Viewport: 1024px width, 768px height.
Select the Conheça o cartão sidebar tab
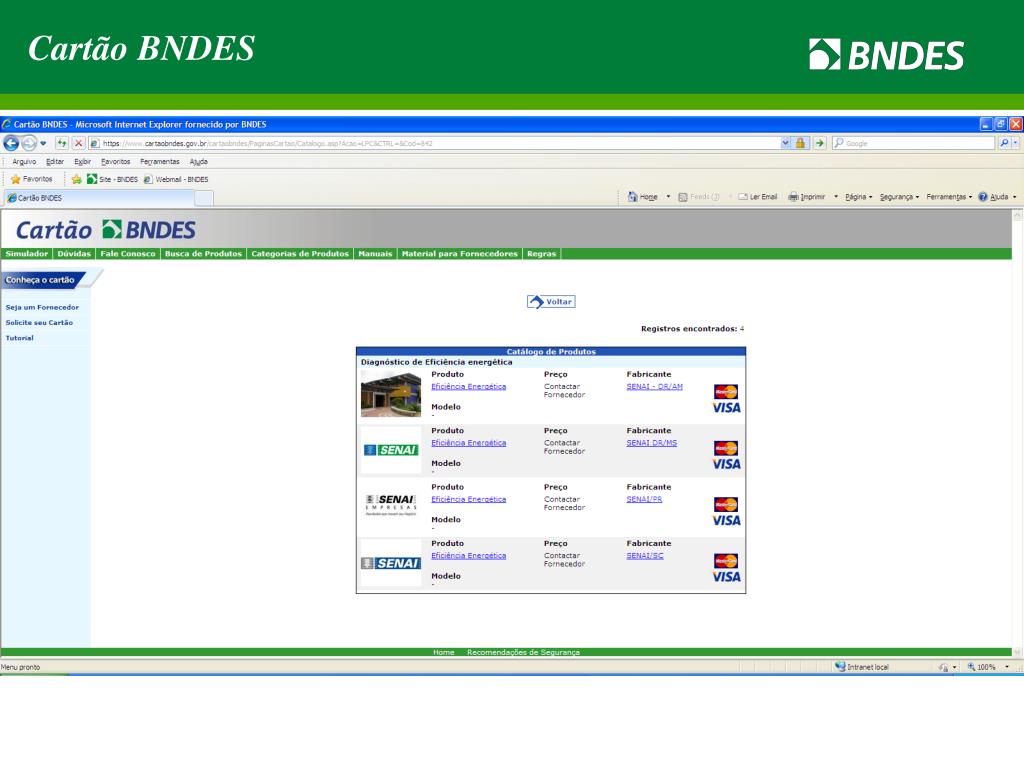click(x=44, y=280)
